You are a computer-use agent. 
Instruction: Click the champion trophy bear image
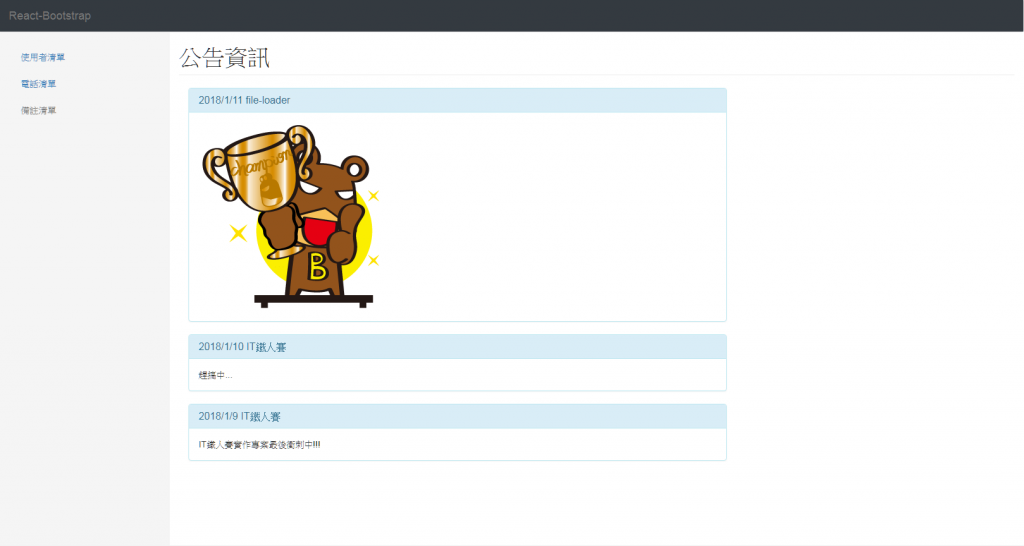[x=291, y=216]
